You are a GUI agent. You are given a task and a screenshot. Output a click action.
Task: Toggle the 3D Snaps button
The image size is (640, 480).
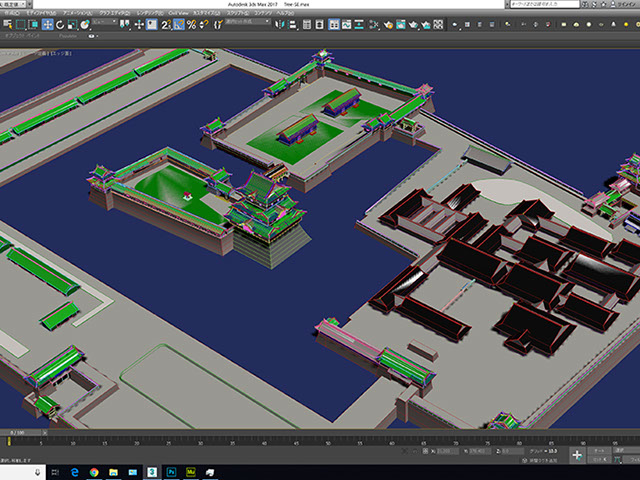(x=165, y=24)
